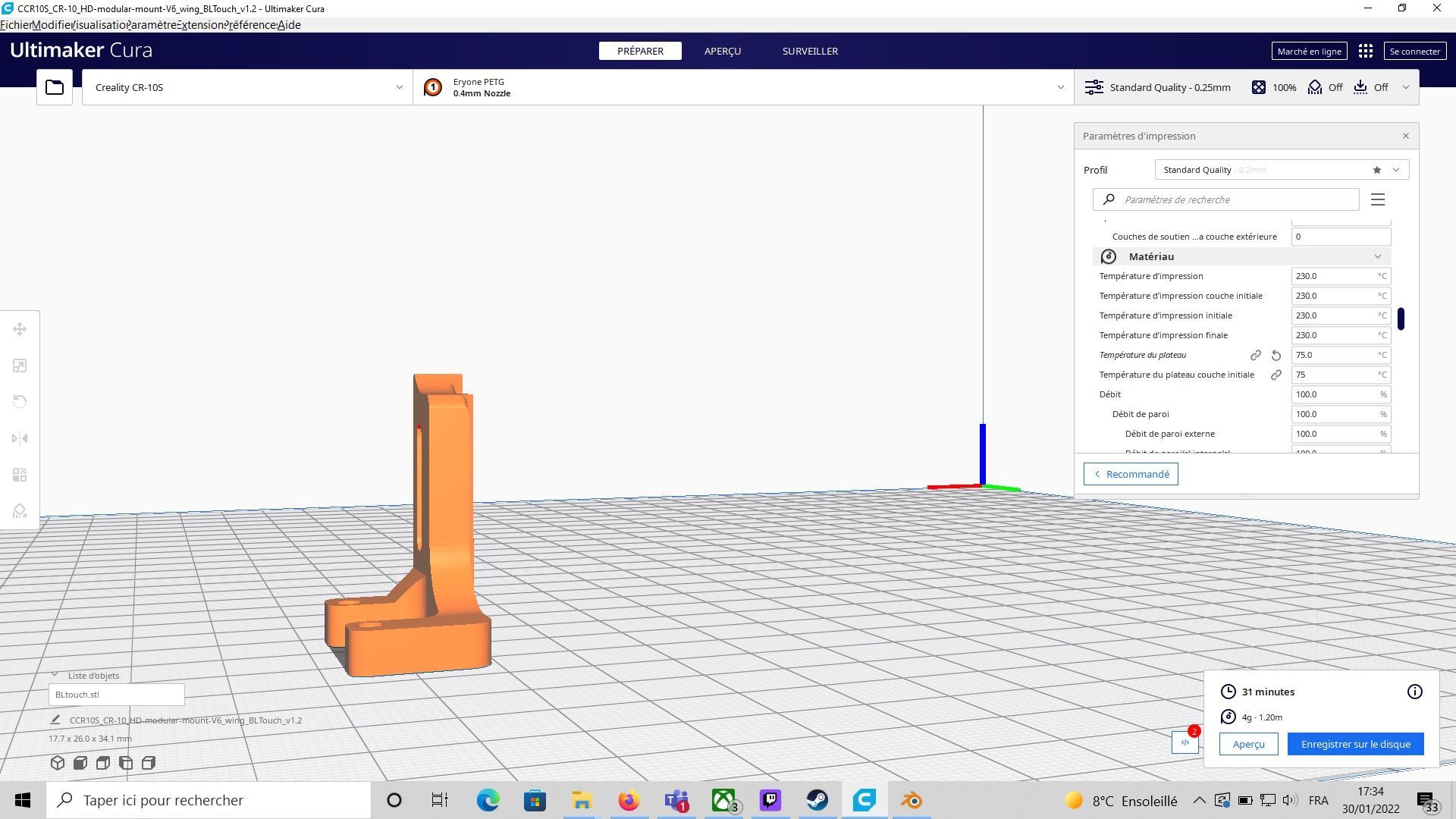The width and height of the screenshot is (1456, 819).
Task: Click Enregistrer sur le disque
Action: 1355,744
